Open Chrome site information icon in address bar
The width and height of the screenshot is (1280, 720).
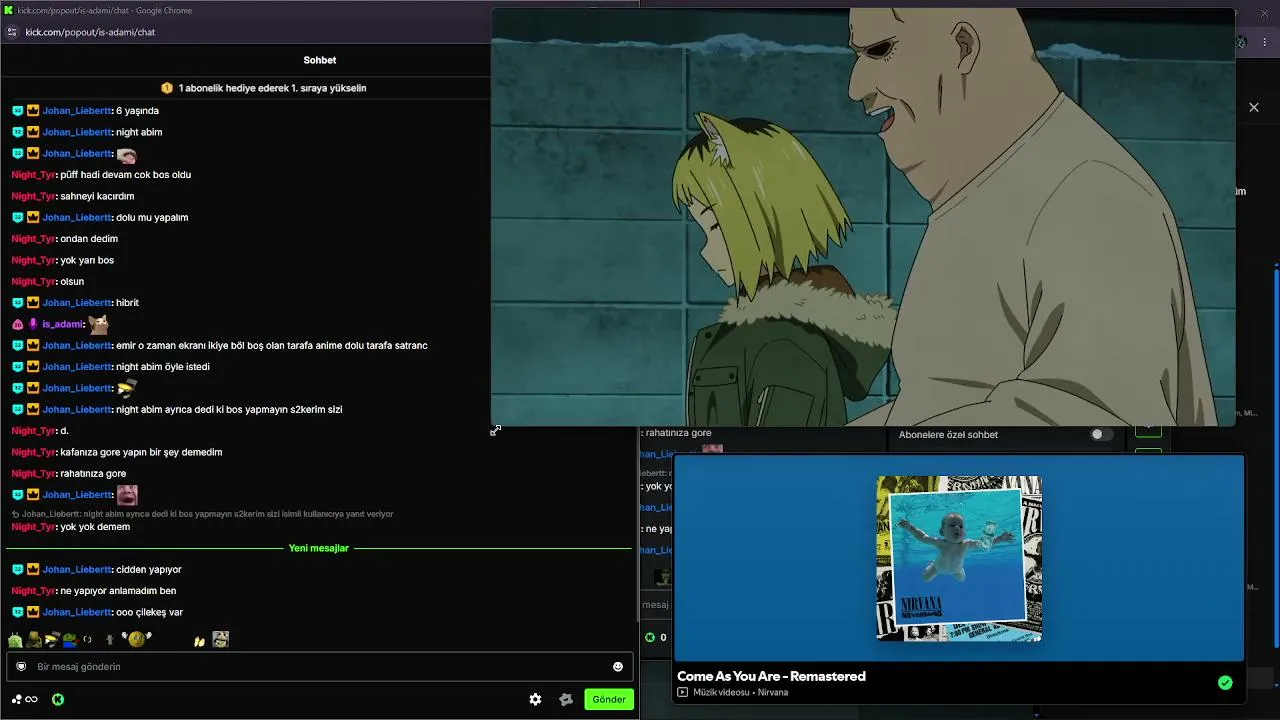pos(12,32)
